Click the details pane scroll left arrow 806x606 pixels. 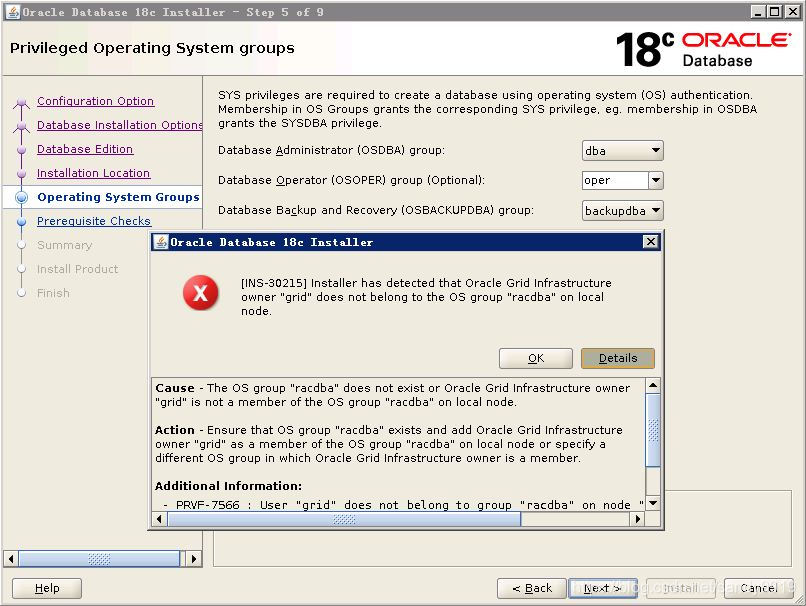159,519
